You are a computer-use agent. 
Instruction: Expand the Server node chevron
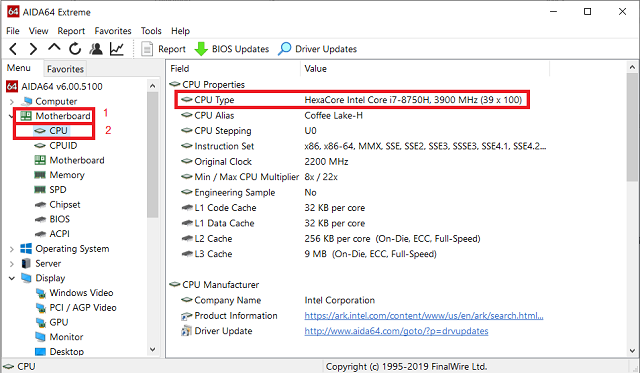click(12, 264)
